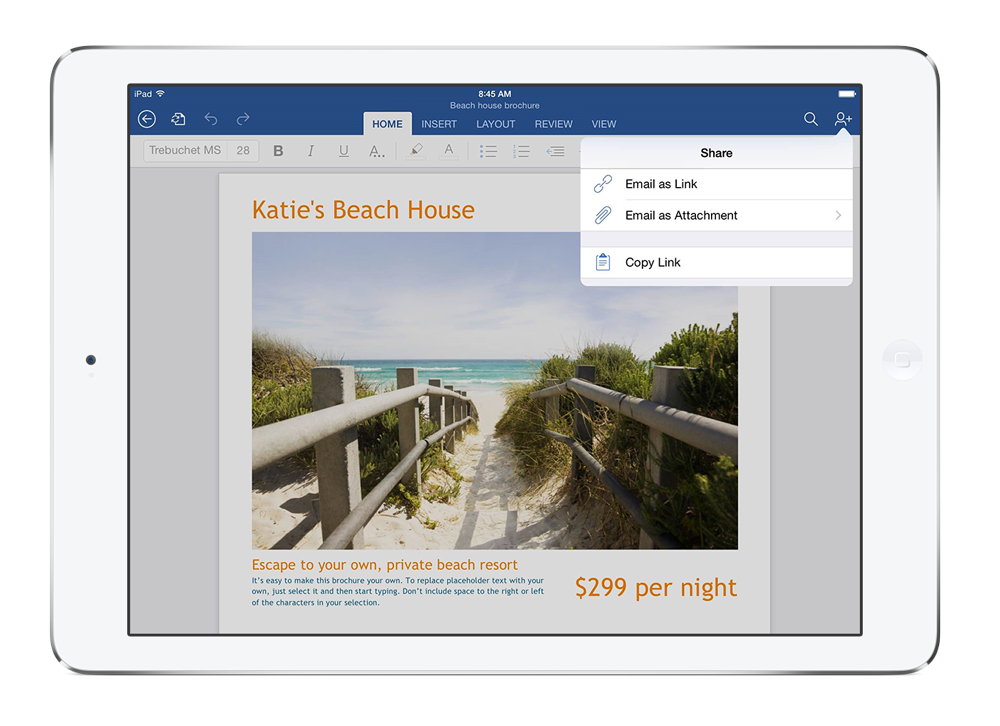Open the text highlight color picker
Viewport: 1000px width, 726px height.
pos(416,151)
